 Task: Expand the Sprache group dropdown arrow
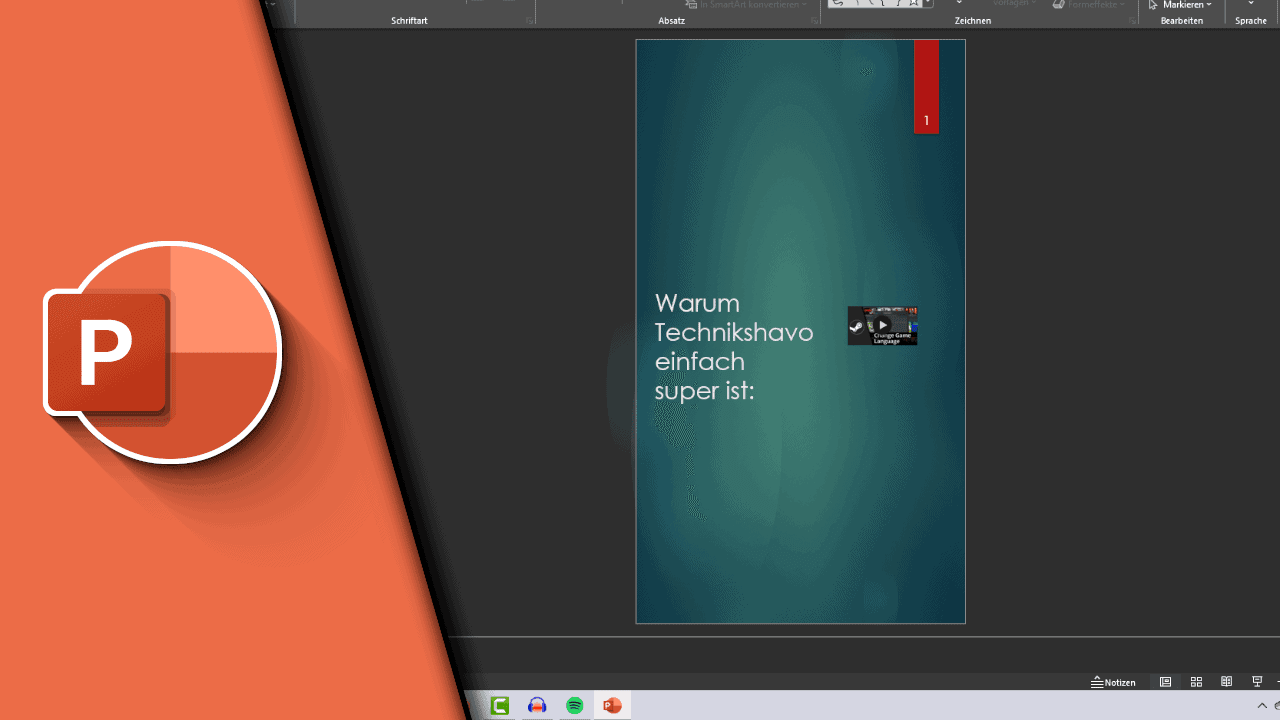(1251, 4)
